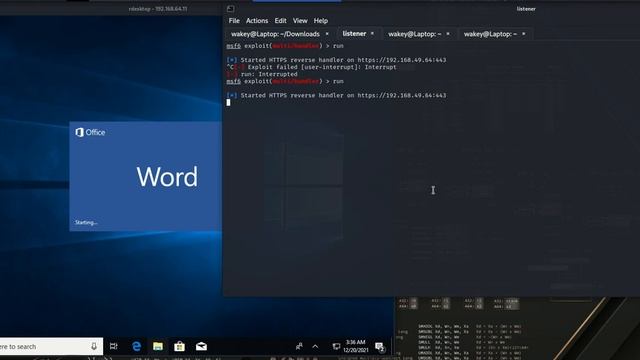
Task: Show hidden system tray icons
Action: tap(315, 347)
